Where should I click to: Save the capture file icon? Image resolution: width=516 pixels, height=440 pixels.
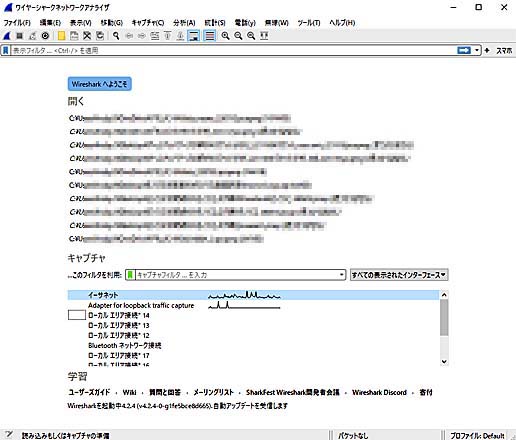[74, 36]
